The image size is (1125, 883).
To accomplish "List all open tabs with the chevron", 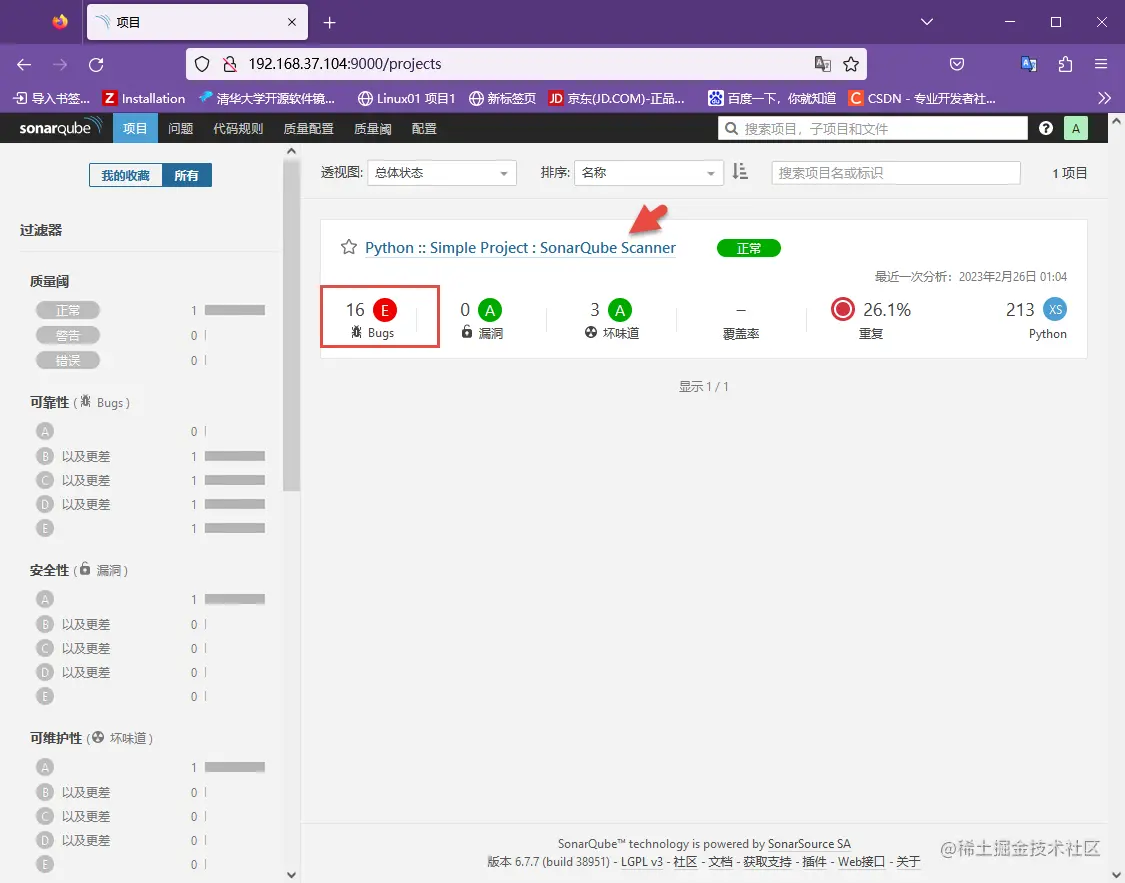I will point(927,22).
